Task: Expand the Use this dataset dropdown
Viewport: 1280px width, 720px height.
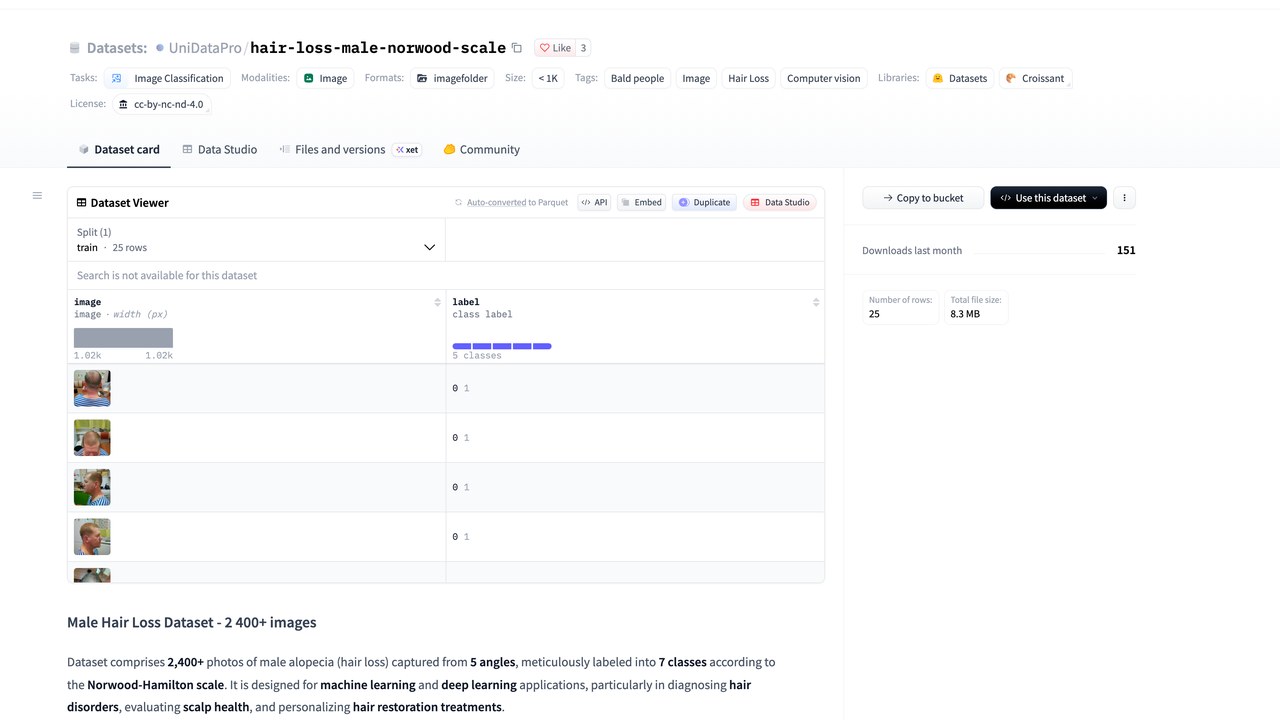Action: click(x=1048, y=198)
